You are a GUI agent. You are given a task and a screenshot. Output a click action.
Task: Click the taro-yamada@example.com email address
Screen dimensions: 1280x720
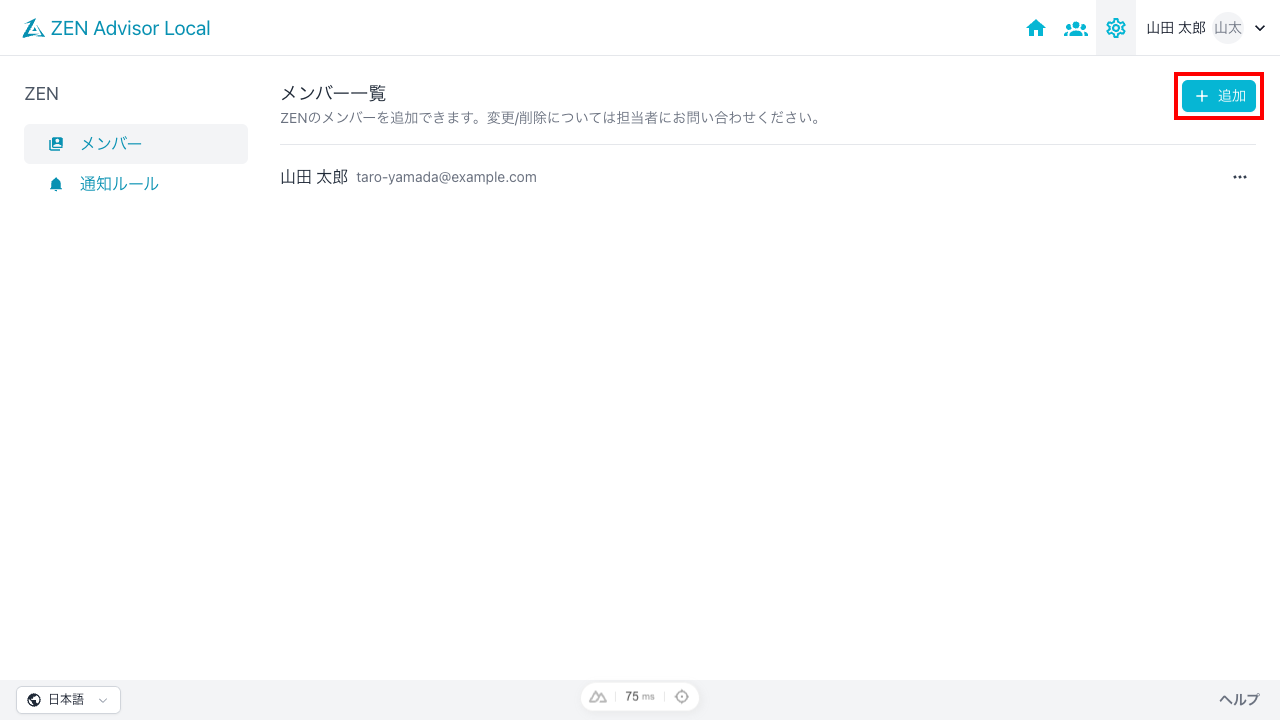click(x=446, y=177)
